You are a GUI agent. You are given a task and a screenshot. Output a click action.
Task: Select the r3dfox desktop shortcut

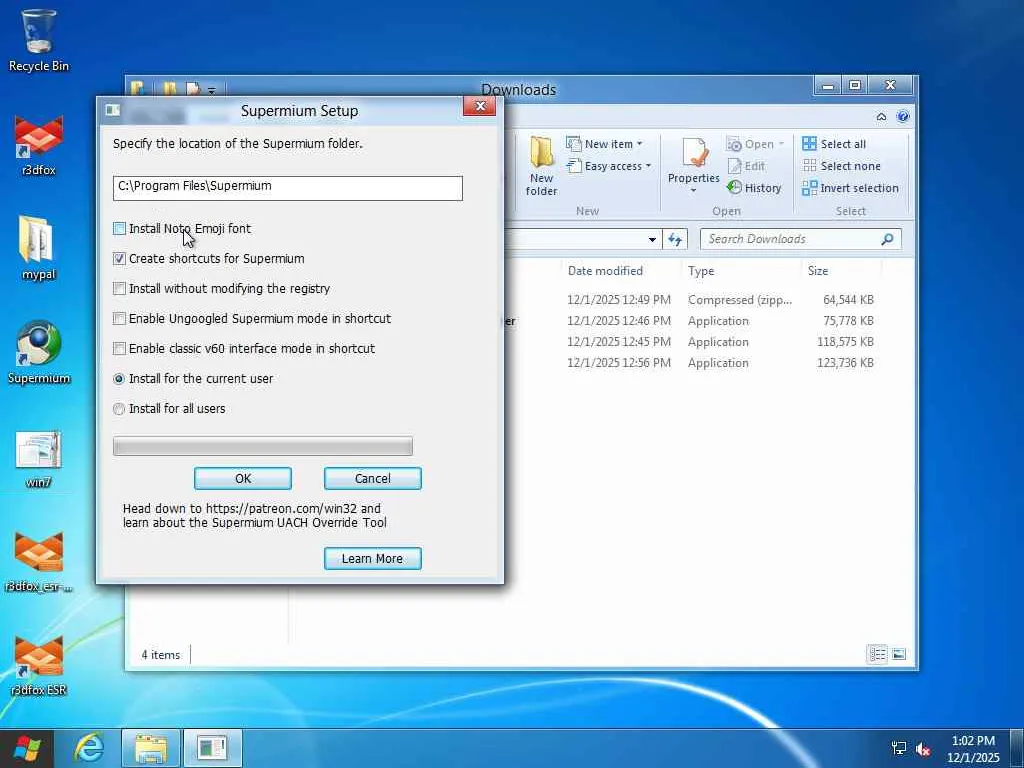pyautogui.click(x=39, y=145)
